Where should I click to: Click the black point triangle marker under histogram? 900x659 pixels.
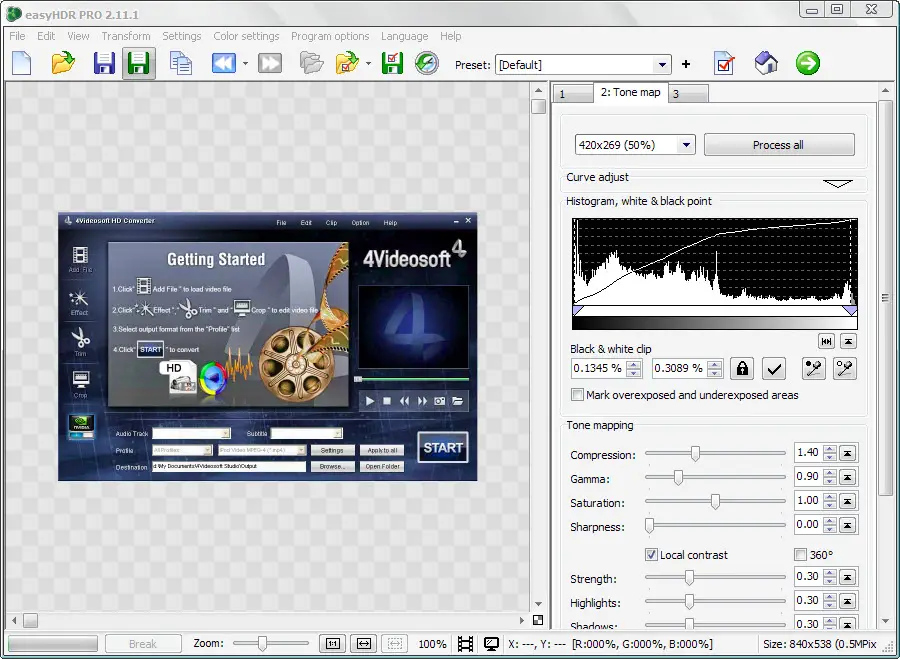[x=578, y=311]
